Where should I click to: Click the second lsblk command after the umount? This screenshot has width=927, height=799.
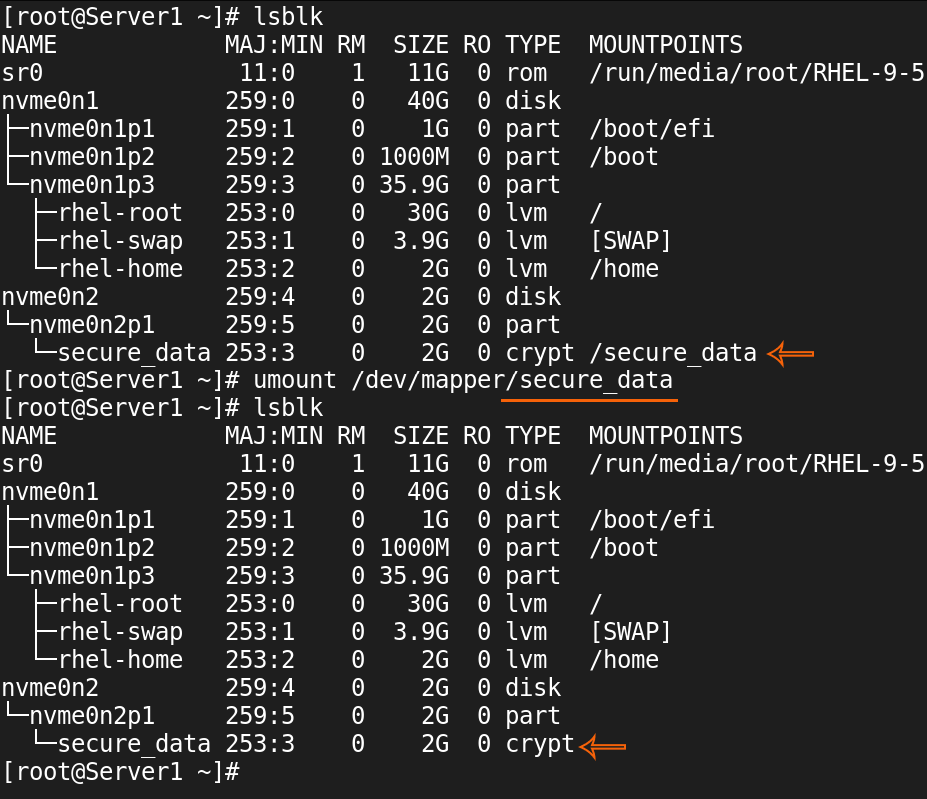pyautogui.click(x=289, y=408)
